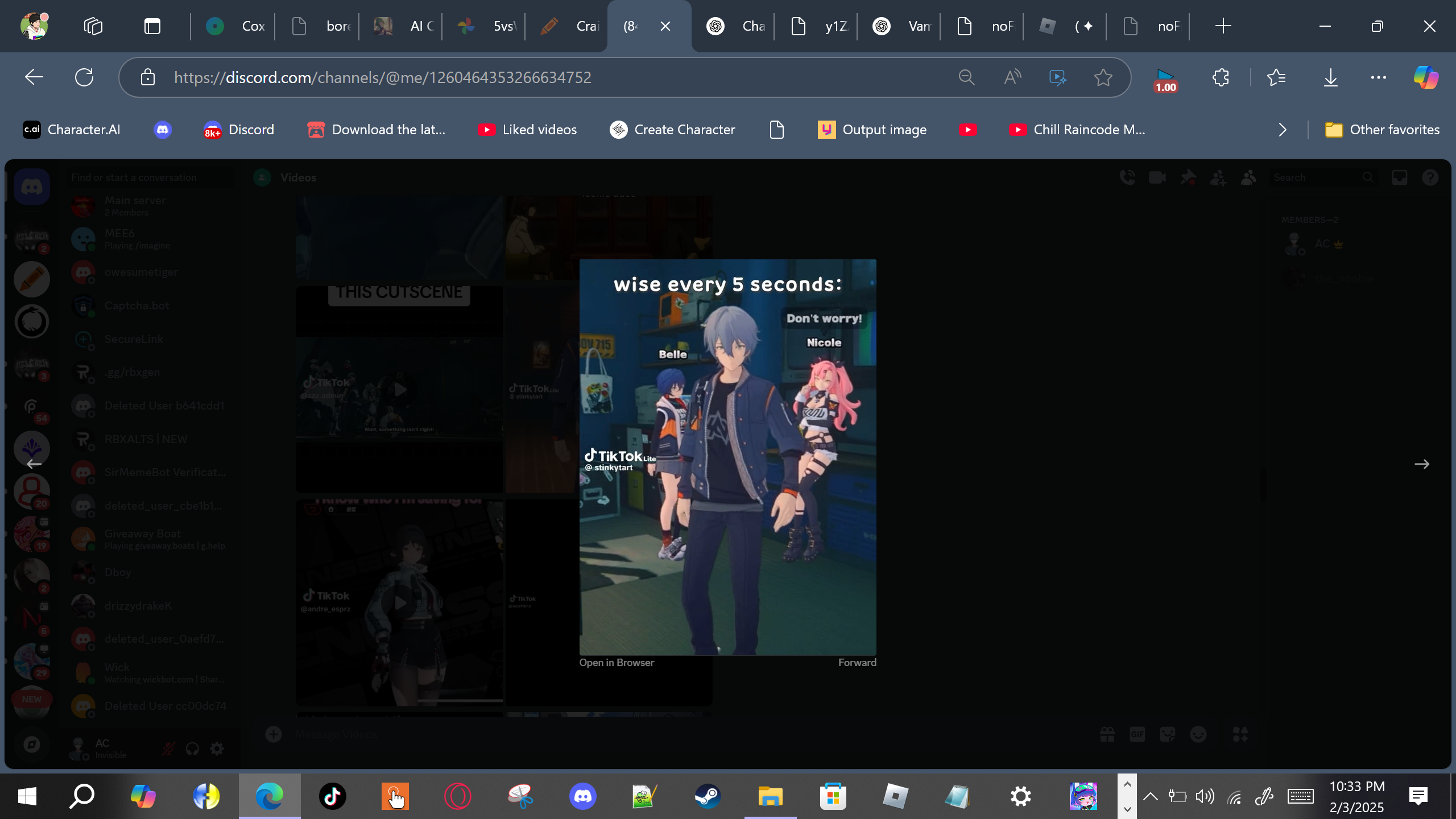Image resolution: width=1456 pixels, height=819 pixels.
Task: Open Steam from the taskbar
Action: pos(708,796)
